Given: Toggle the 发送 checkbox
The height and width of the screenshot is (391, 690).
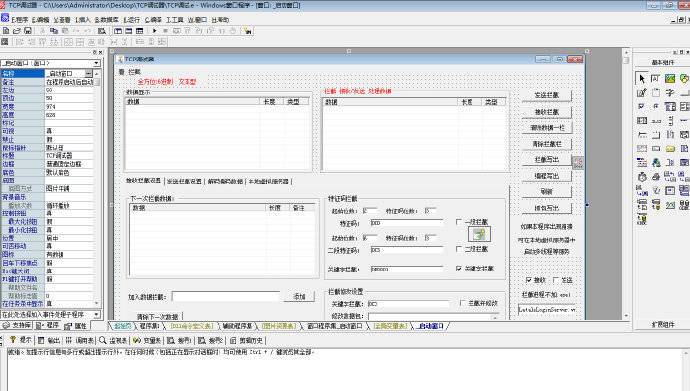Looking at the screenshot, I should [x=556, y=280].
